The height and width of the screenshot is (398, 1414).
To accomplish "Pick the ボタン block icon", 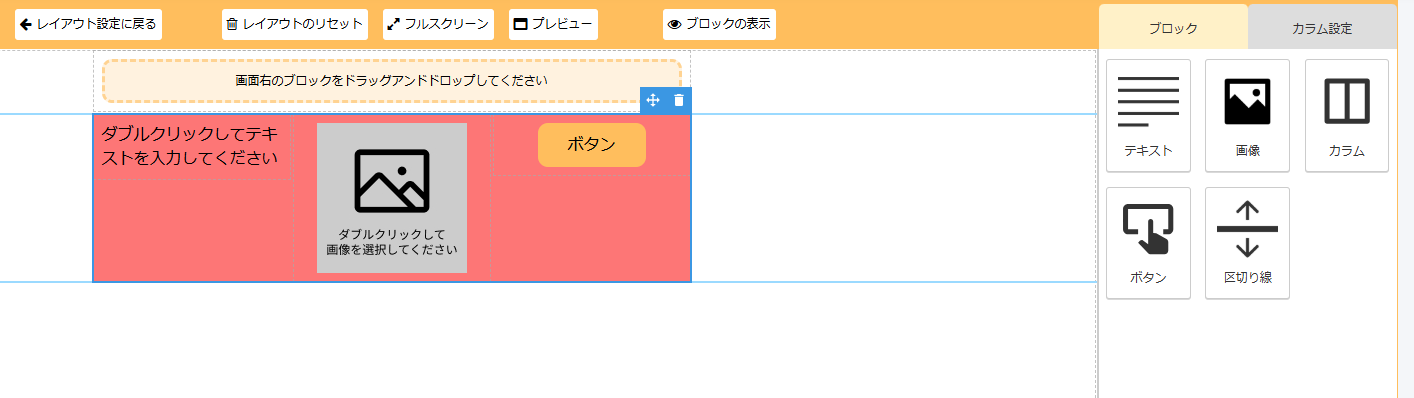I will point(1148,243).
